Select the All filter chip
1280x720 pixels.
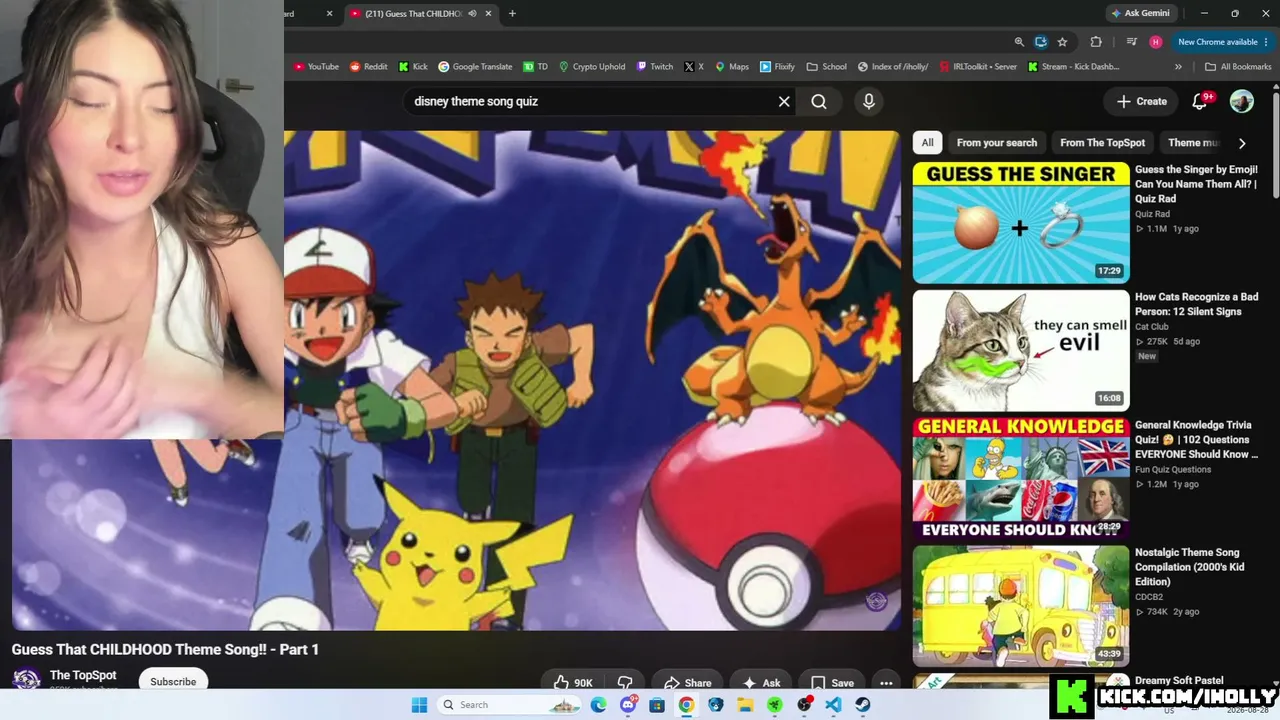(x=927, y=143)
